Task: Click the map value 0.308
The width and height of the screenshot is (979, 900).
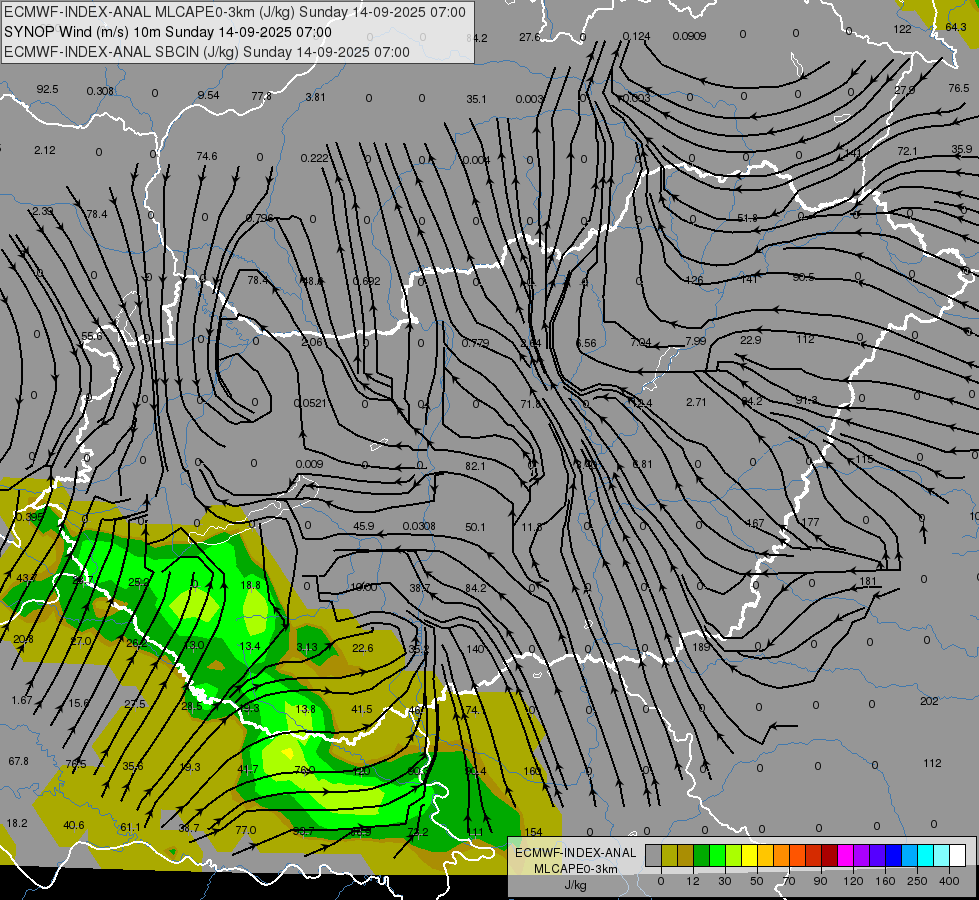Action: [x=100, y=91]
